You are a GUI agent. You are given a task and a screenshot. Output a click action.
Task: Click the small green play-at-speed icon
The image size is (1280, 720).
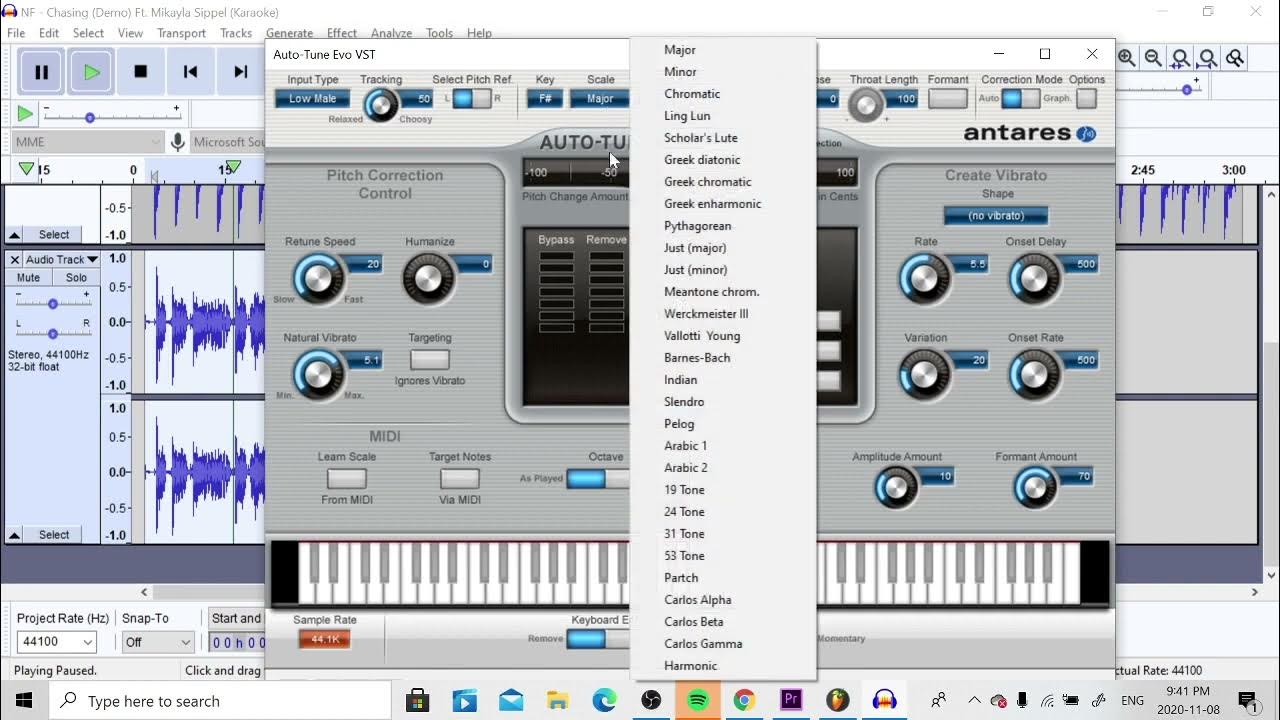click(x=25, y=114)
